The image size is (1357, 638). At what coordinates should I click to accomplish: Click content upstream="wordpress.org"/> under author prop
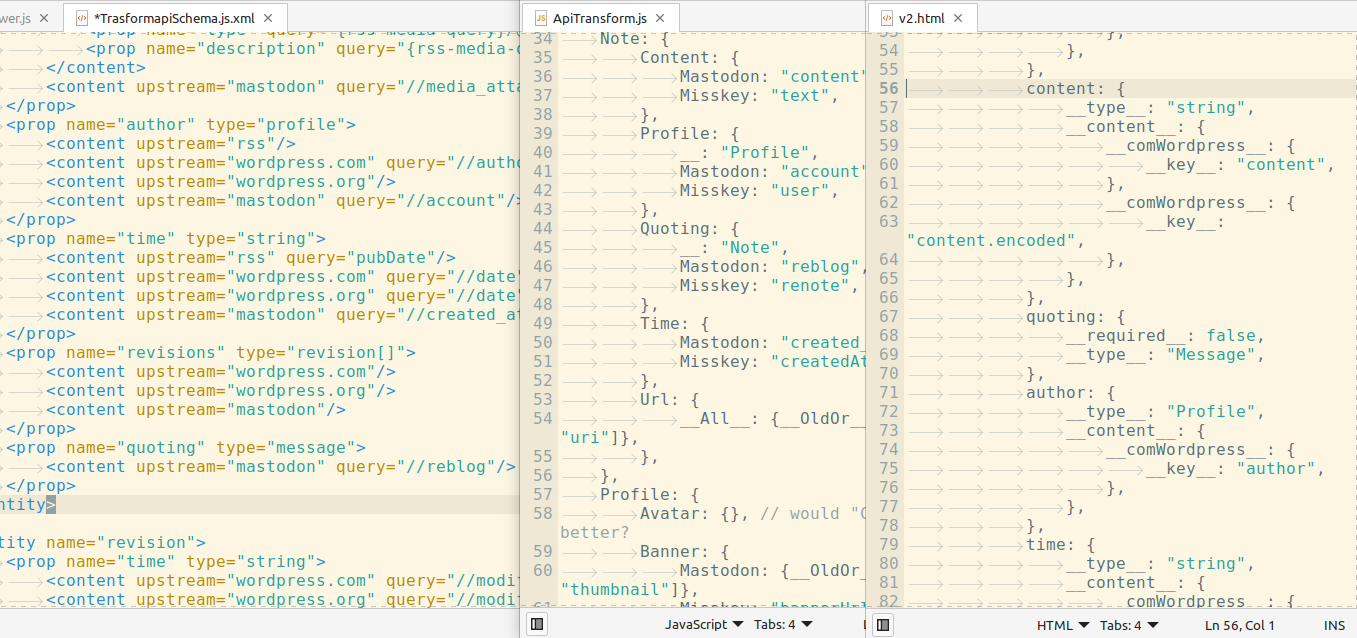[221, 182]
